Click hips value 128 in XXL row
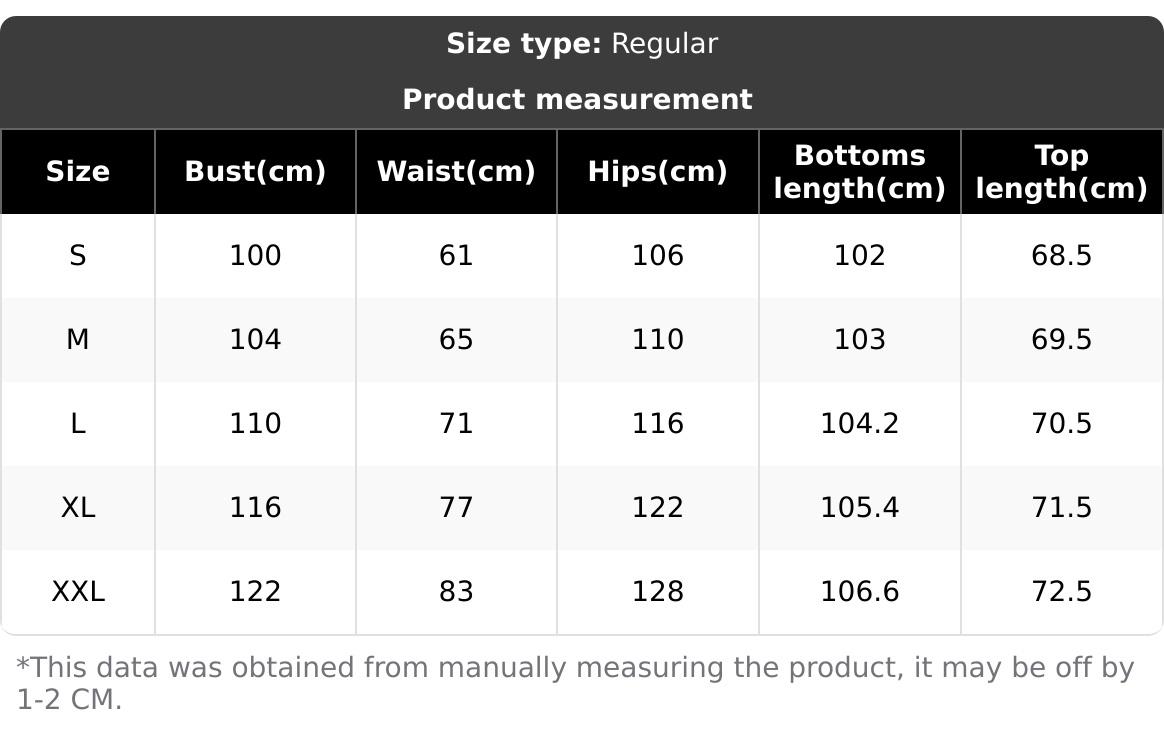This screenshot has height=732, width=1164. coord(657,592)
